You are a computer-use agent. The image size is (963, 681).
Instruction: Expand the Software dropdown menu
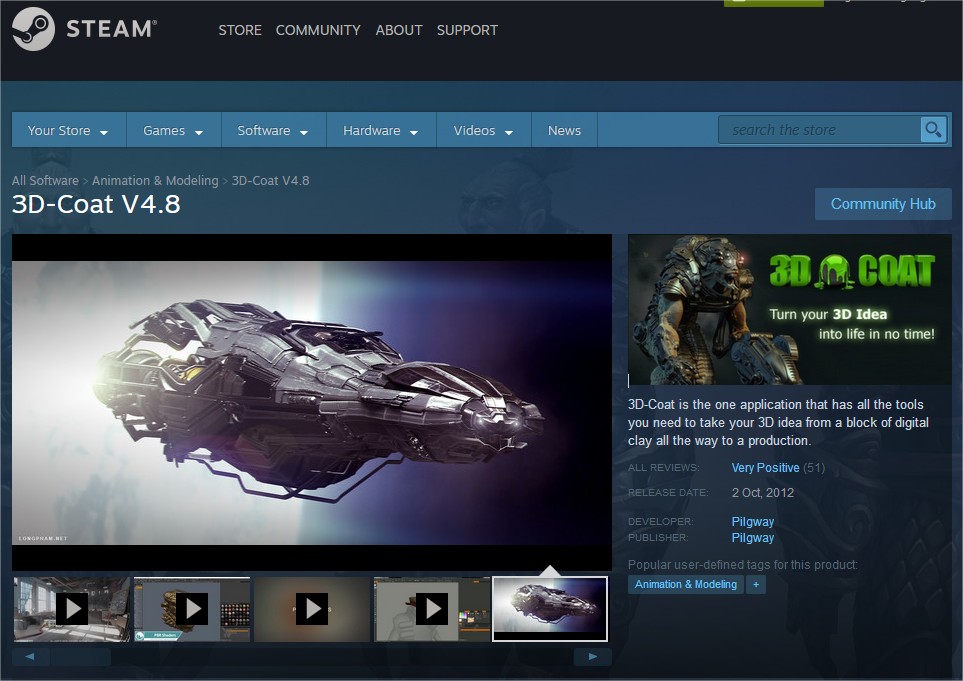click(273, 131)
